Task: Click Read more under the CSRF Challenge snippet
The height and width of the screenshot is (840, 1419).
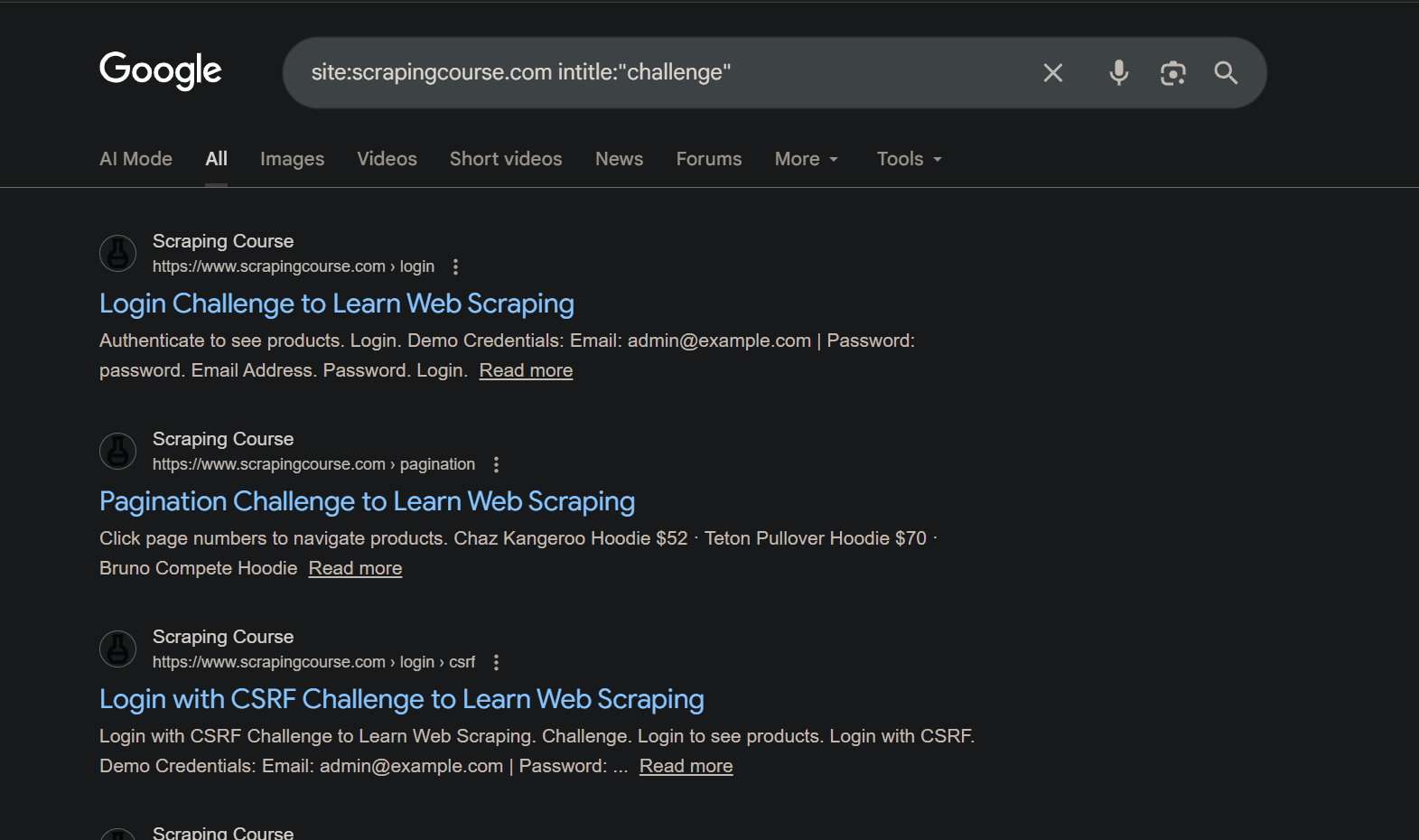Action: click(686, 766)
